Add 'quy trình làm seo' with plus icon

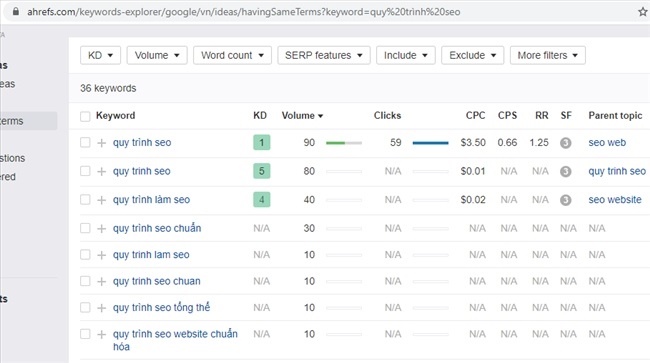(102, 200)
